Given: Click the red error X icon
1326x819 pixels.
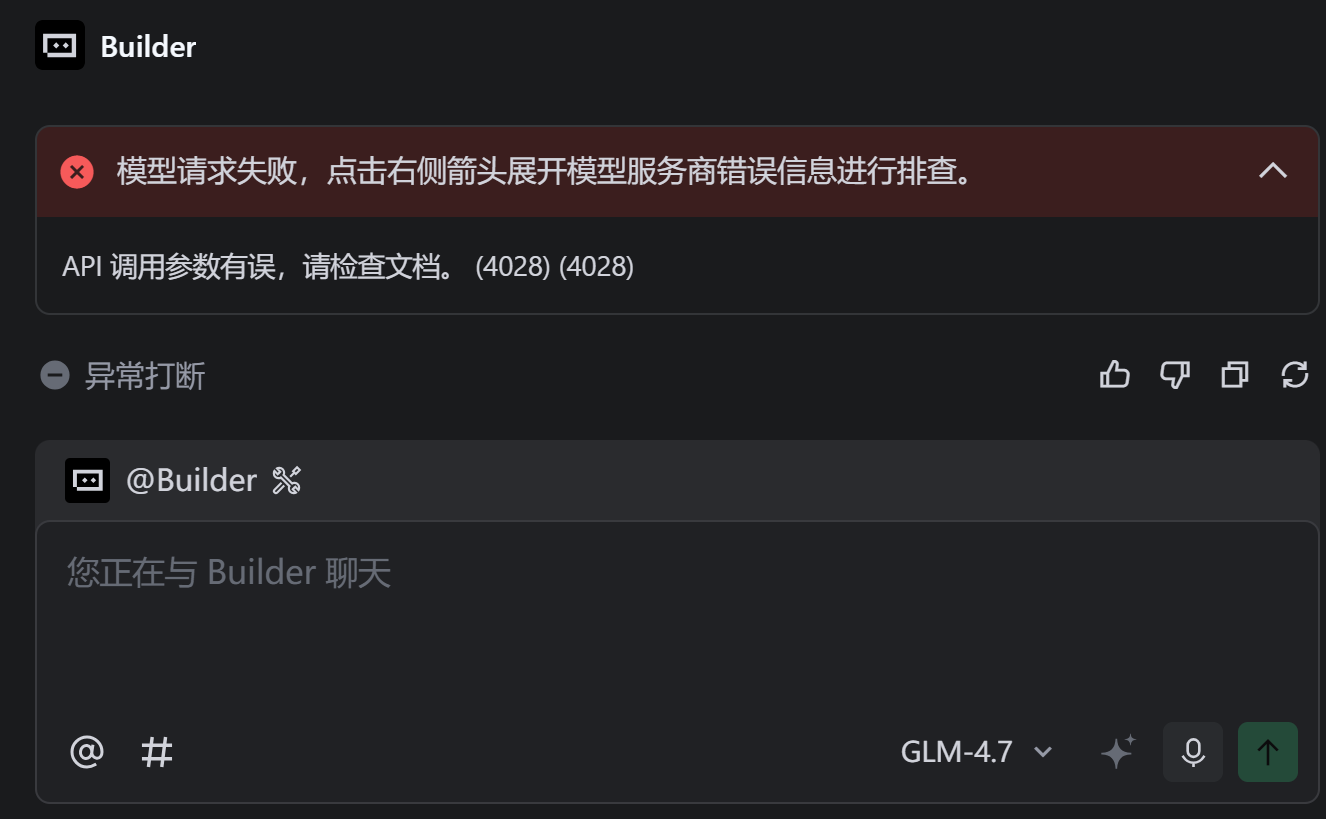Looking at the screenshot, I should tap(77, 172).
